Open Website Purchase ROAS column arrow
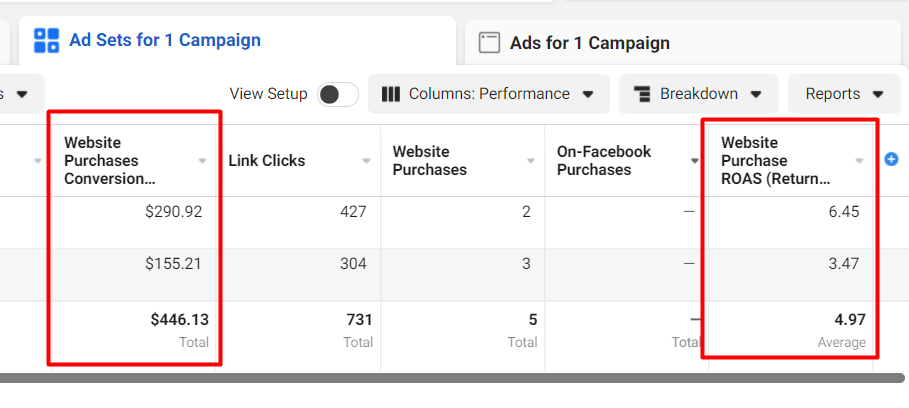 pyautogui.click(x=860, y=160)
